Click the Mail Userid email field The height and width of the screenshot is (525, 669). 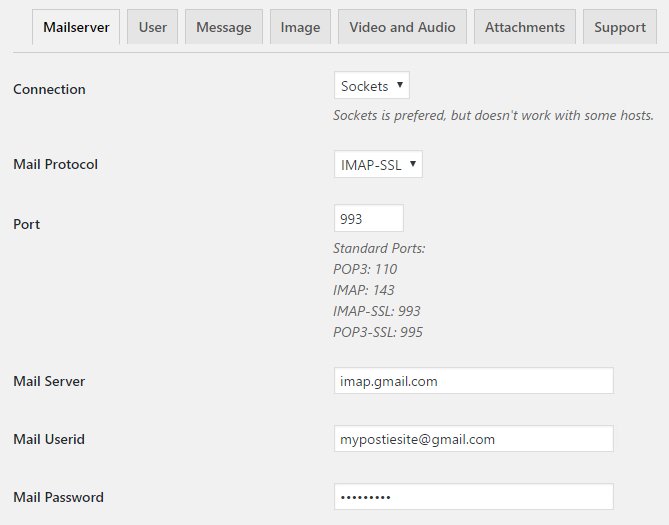click(474, 439)
